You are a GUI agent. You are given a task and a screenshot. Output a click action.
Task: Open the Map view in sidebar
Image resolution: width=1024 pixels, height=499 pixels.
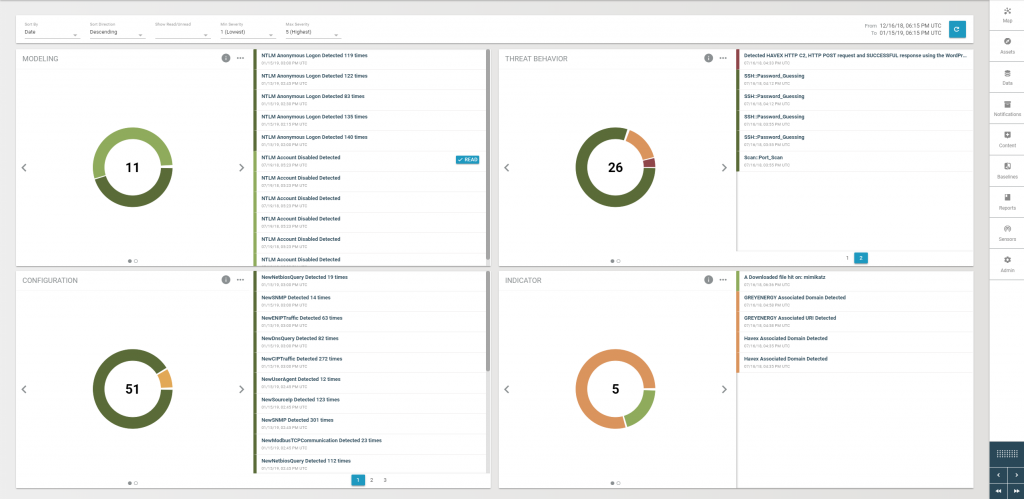[x=1006, y=15]
